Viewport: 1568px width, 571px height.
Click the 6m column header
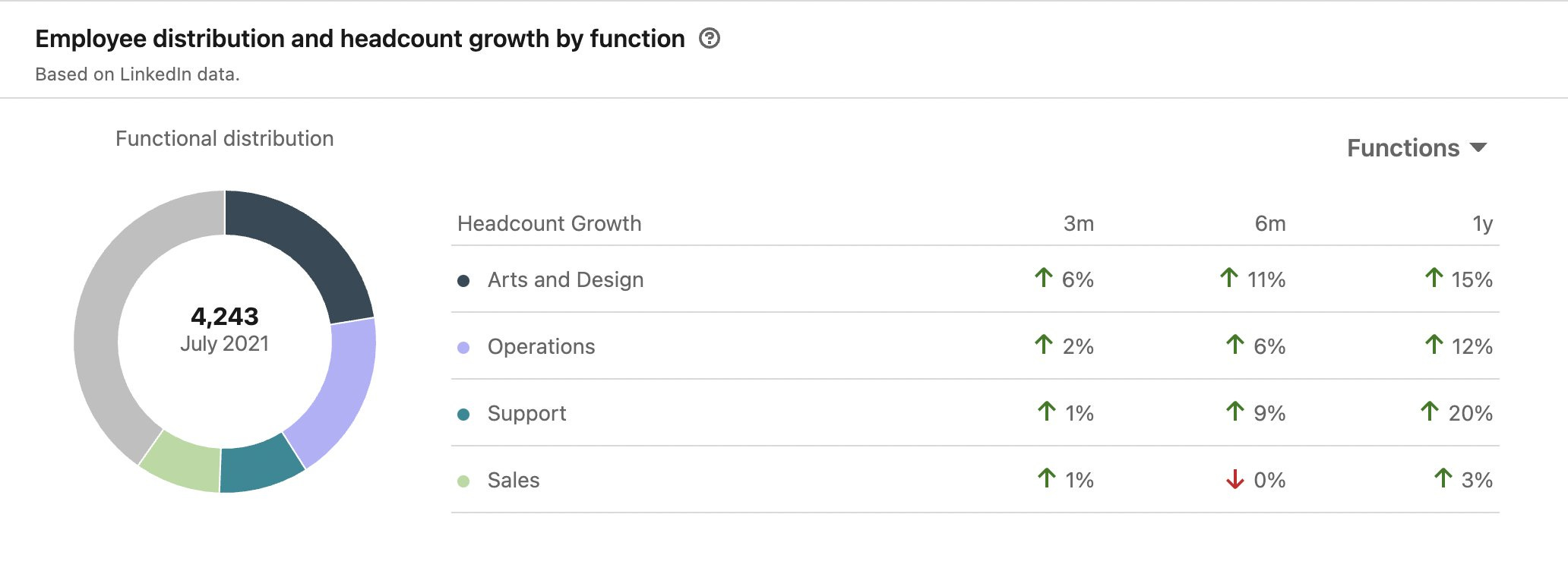(x=1269, y=224)
